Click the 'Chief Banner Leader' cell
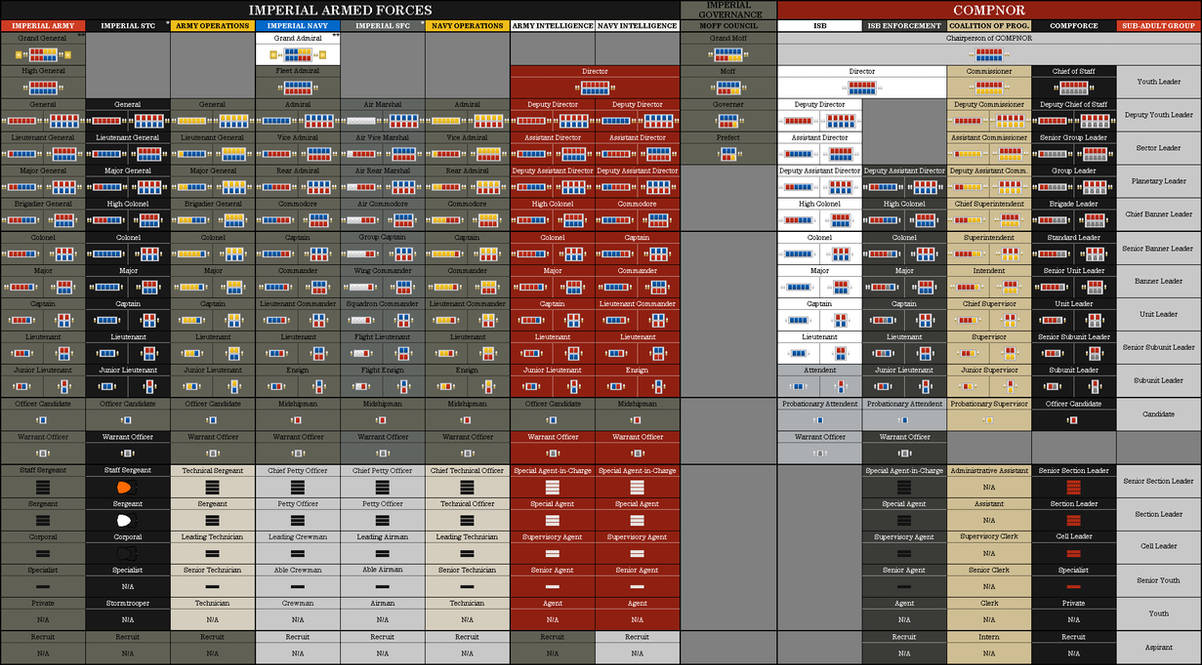The height and width of the screenshot is (665, 1202). (x=1159, y=214)
